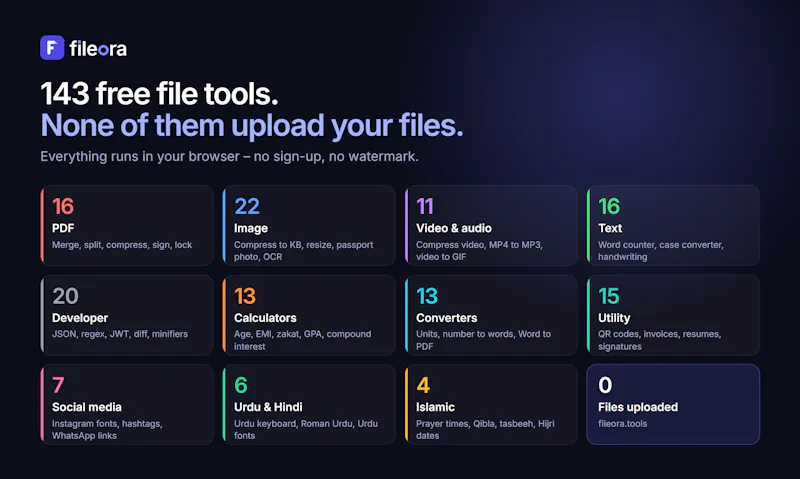Select the Social media card
The image size is (800, 479).
point(127,405)
